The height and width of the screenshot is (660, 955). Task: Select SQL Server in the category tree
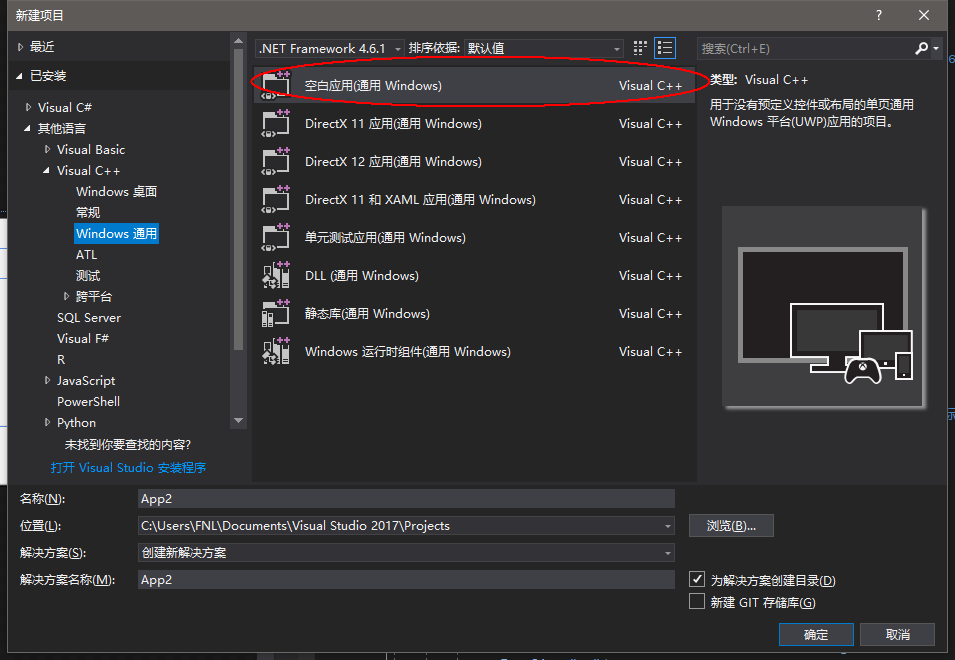[89, 318]
